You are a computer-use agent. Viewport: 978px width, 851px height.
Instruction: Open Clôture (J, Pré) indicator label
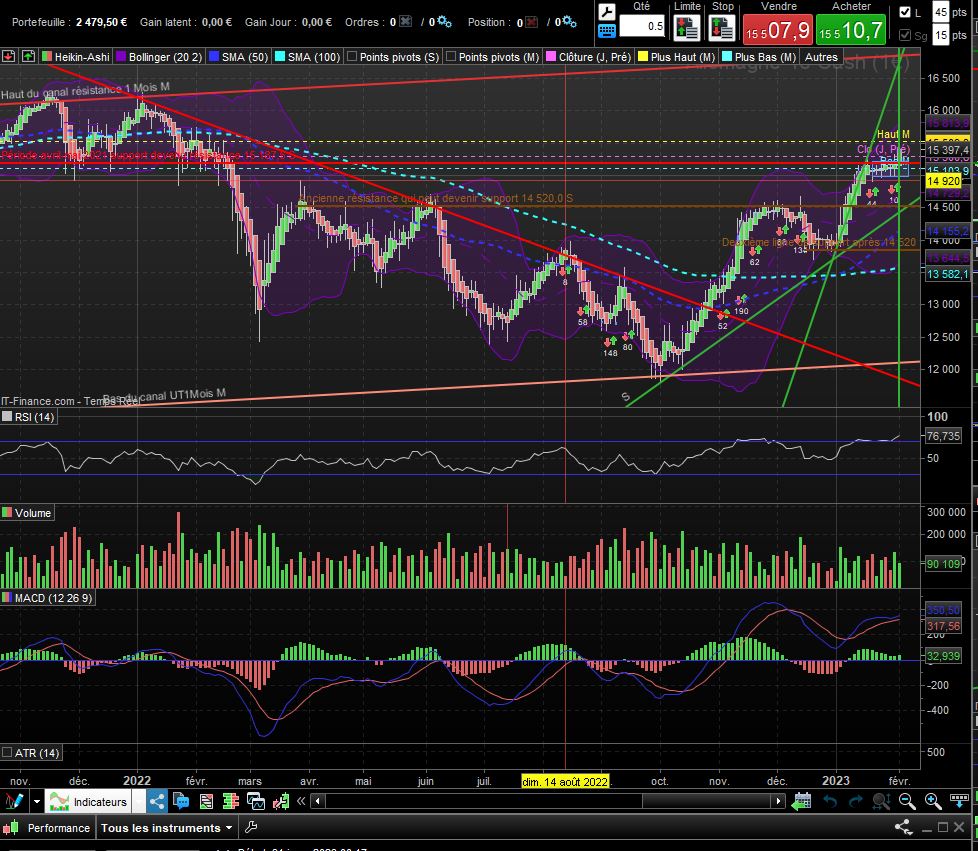click(588, 57)
